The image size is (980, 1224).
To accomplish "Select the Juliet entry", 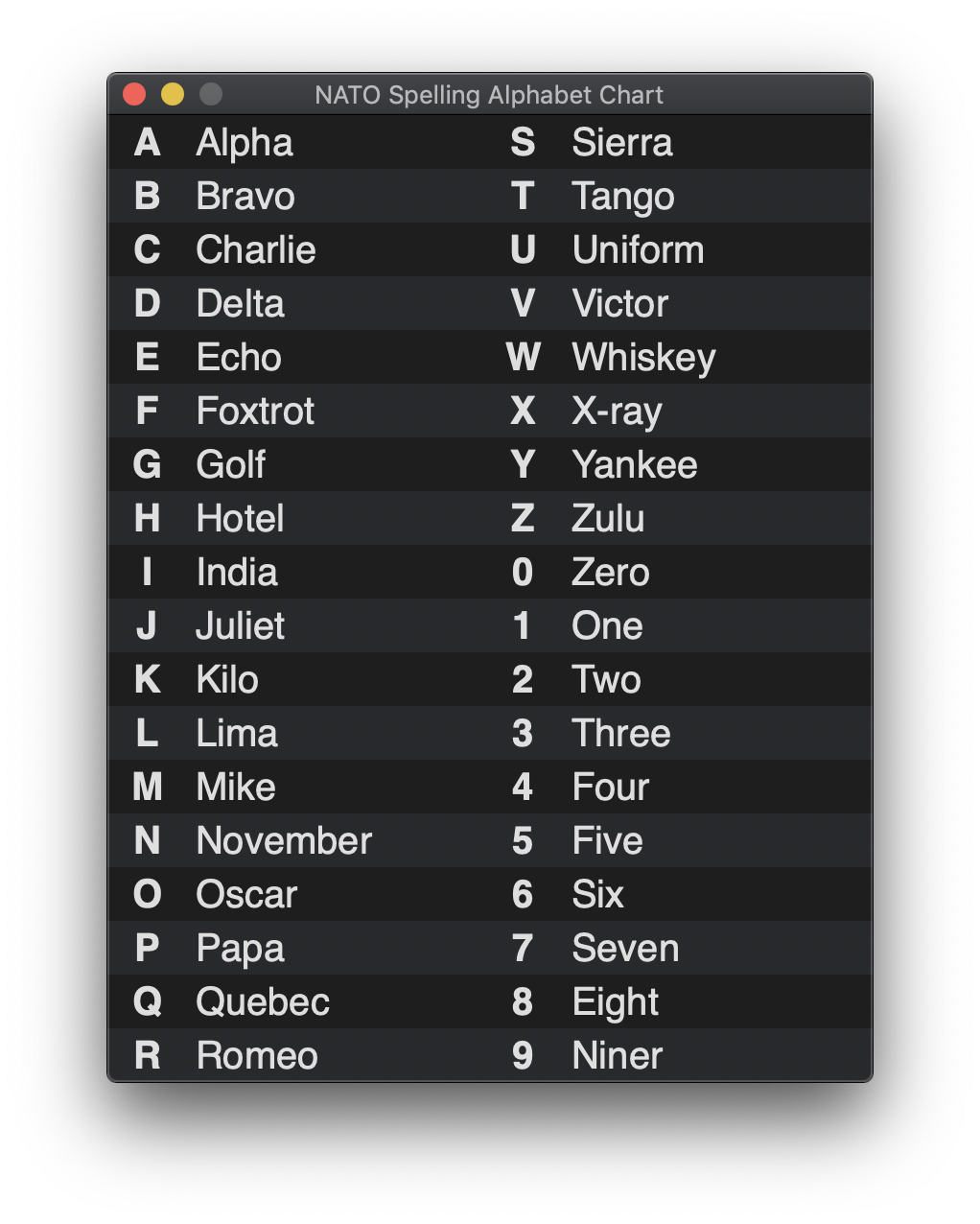I will coord(240,626).
